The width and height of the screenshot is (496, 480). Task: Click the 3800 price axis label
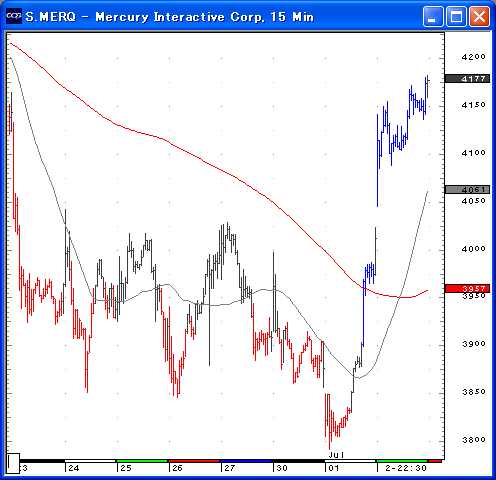[473, 440]
